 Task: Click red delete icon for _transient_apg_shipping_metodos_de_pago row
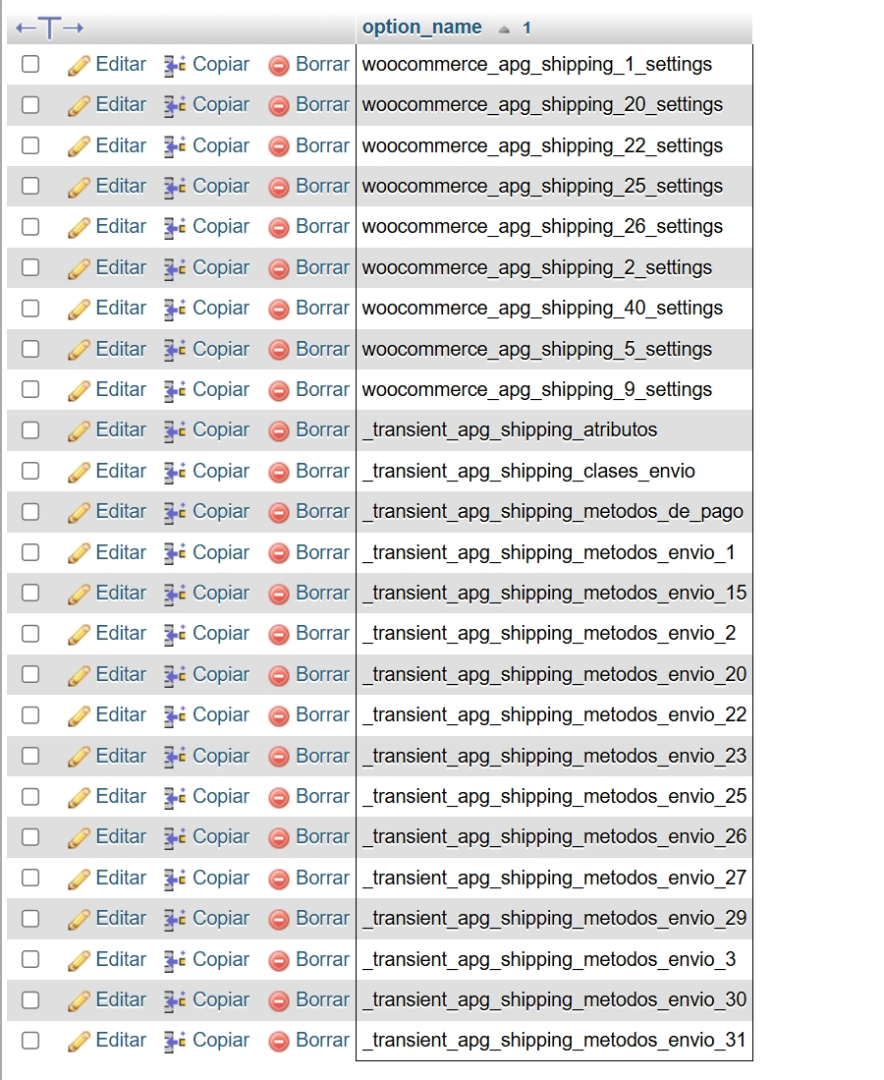(279, 512)
